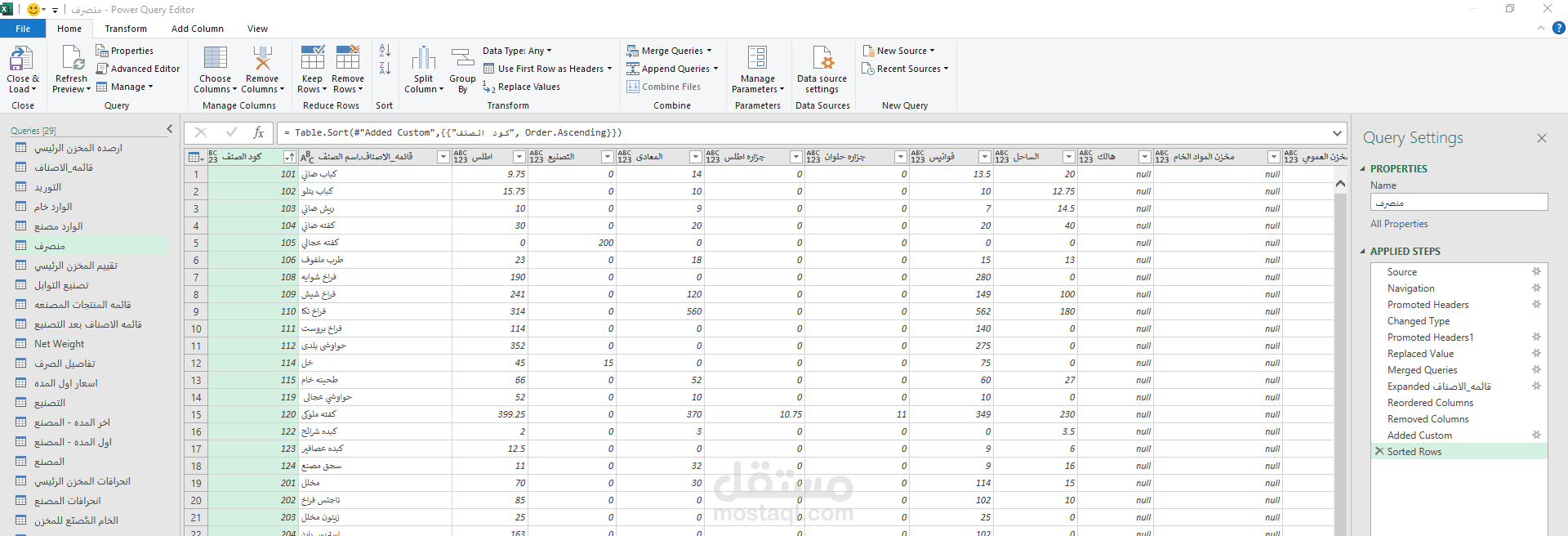
Task: Collapse the ribbon using the chevron
Action: (1541, 28)
